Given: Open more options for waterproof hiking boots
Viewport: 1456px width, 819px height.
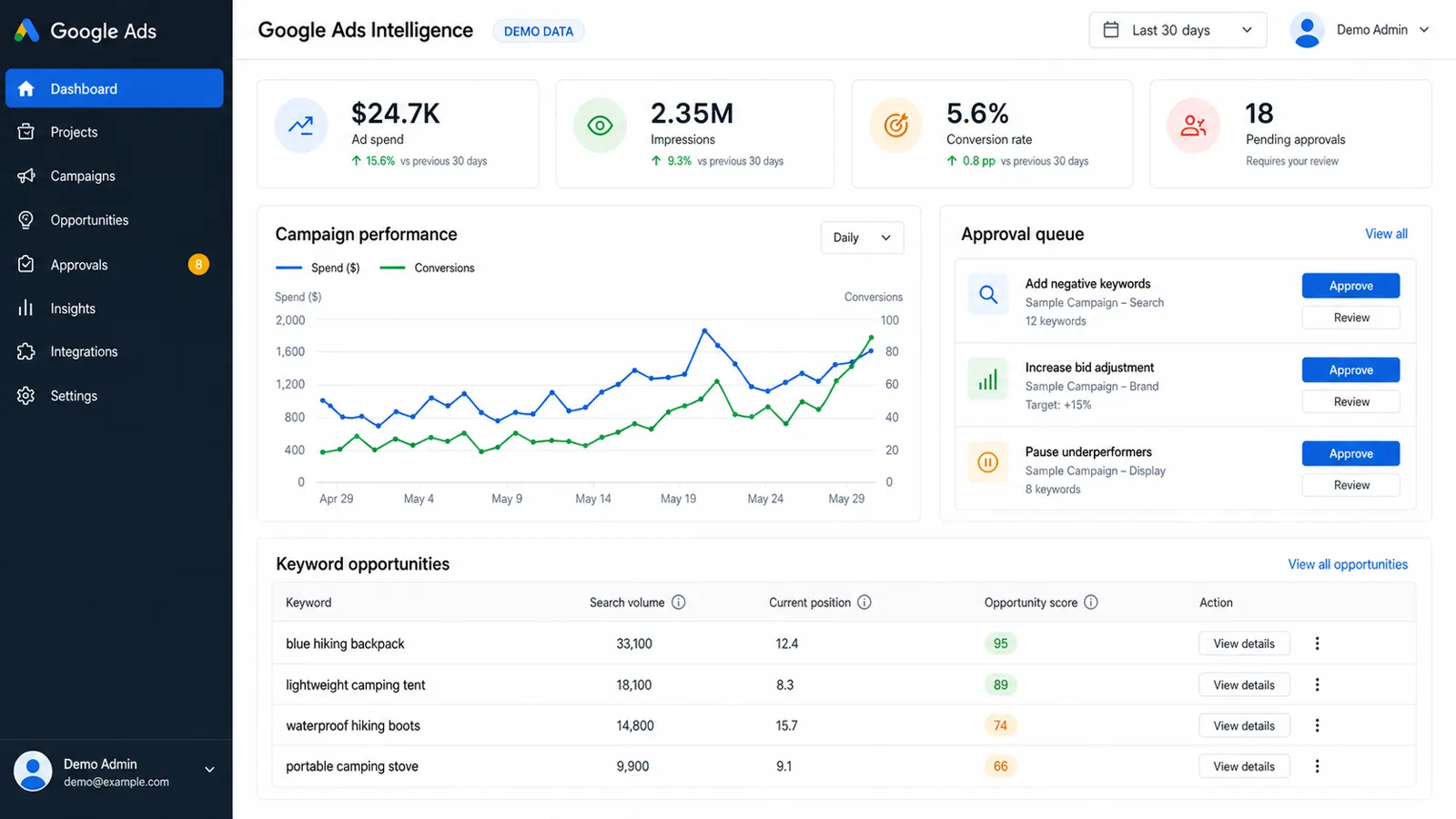Looking at the screenshot, I should [x=1317, y=725].
